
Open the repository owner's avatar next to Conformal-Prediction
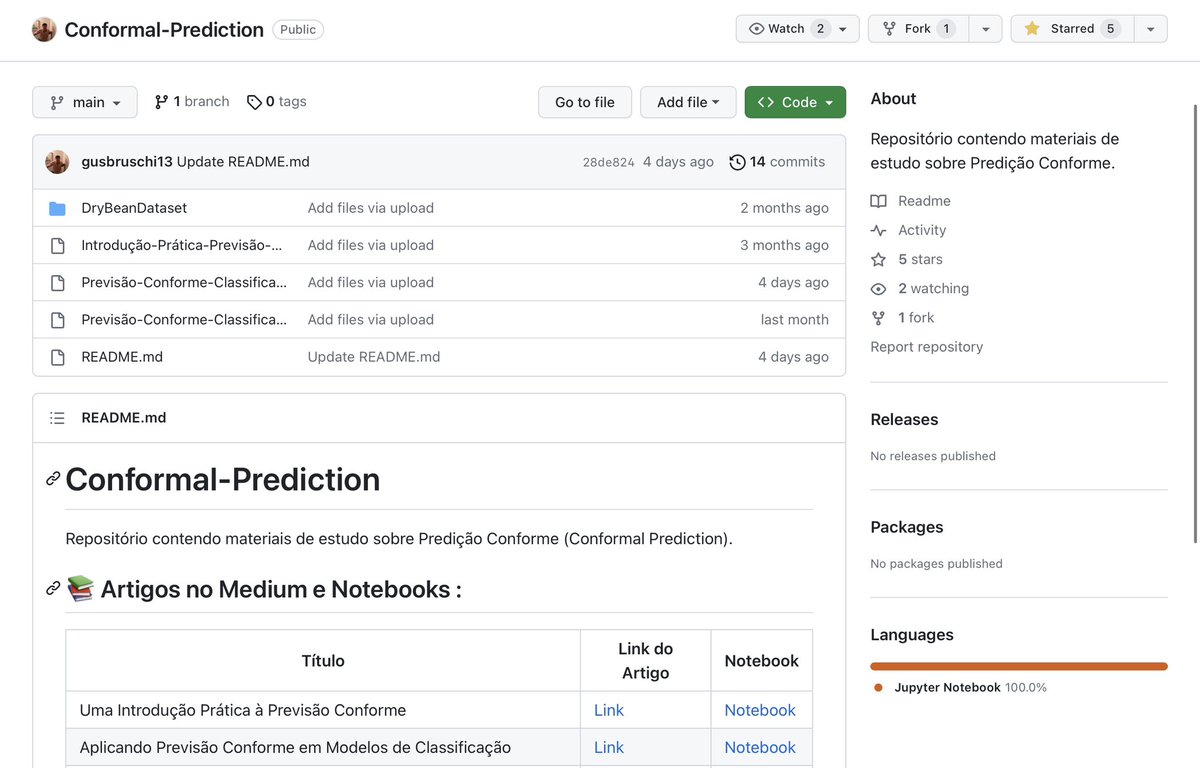click(44, 29)
